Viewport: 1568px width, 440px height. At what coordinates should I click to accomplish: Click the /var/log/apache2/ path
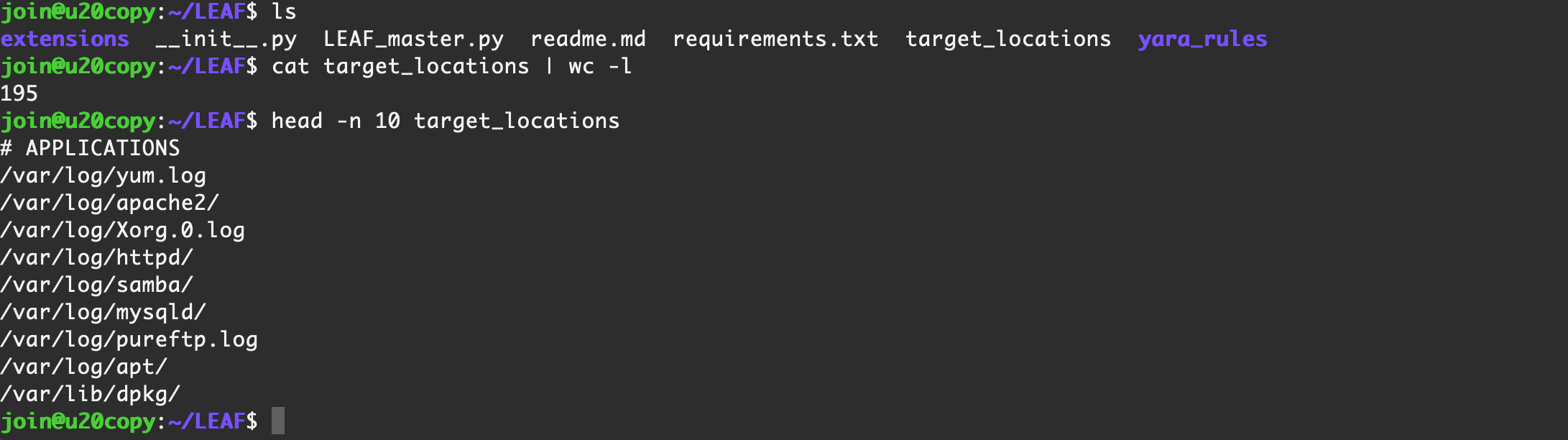pyautogui.click(x=110, y=203)
